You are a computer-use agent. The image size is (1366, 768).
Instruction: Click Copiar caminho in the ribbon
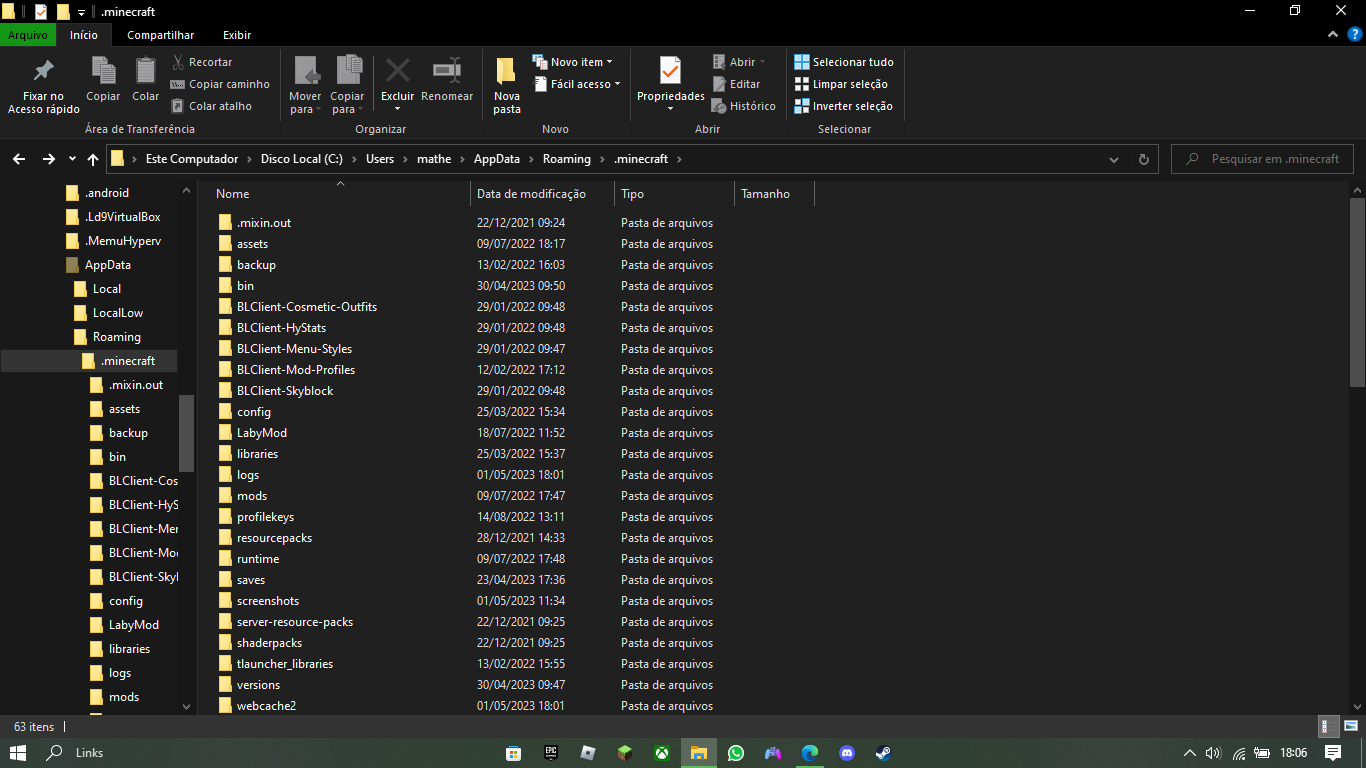220,84
